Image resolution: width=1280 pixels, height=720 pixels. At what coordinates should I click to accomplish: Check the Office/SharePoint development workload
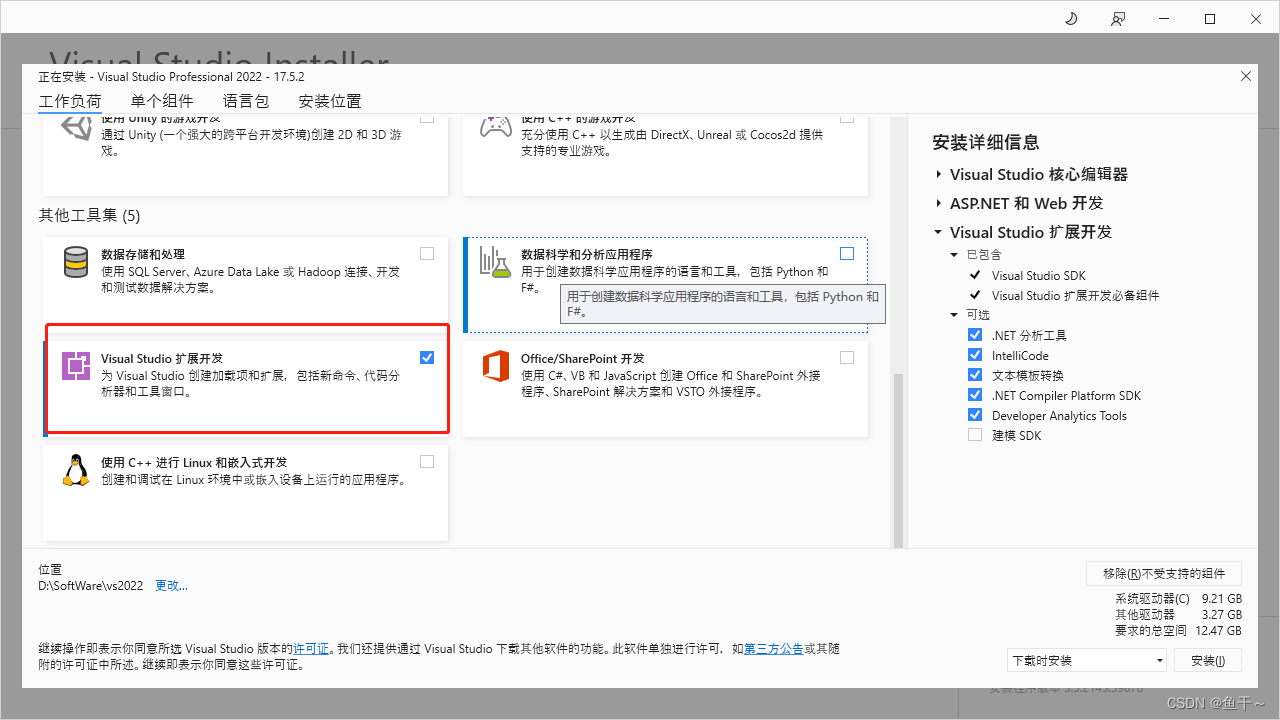point(847,358)
